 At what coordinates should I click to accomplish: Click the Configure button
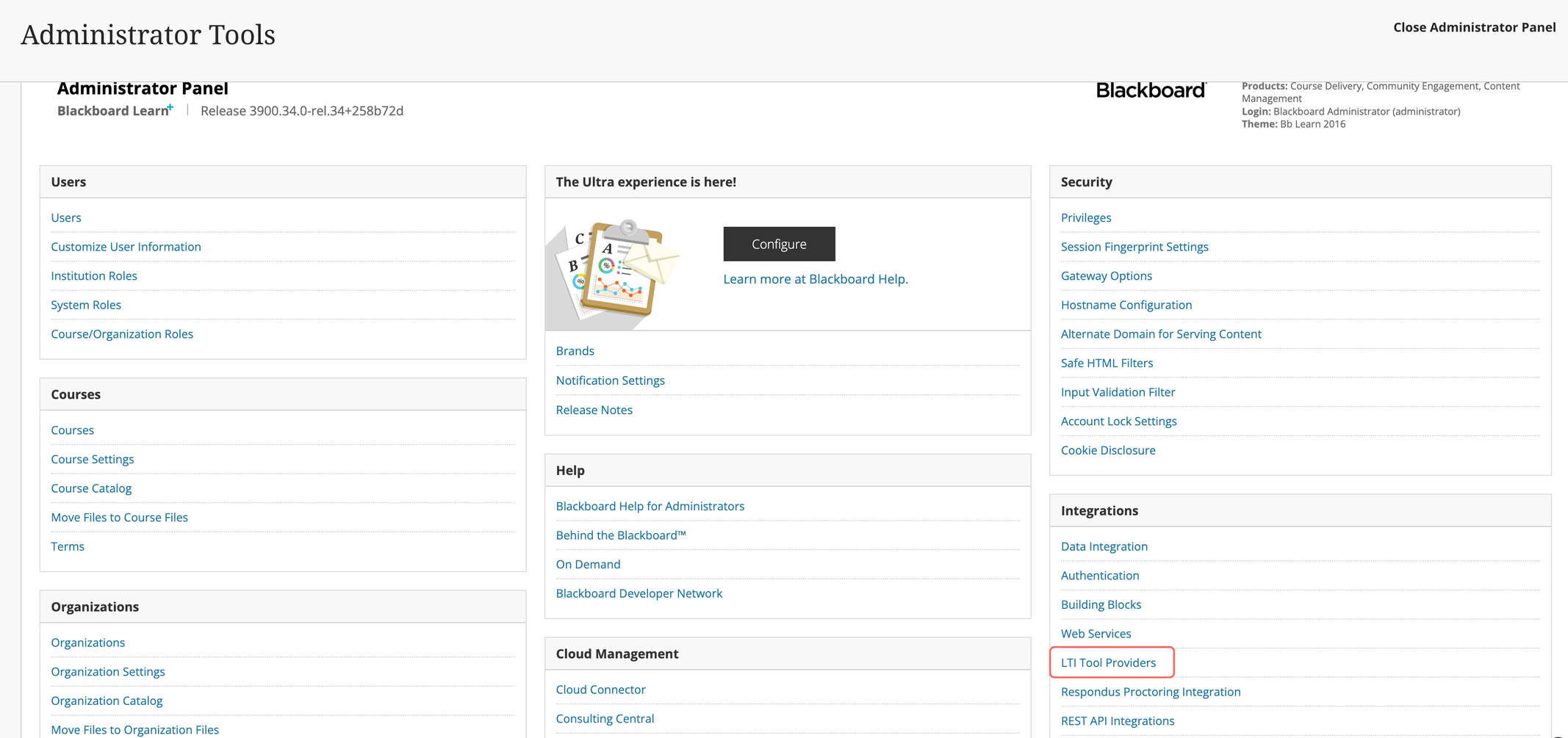(779, 244)
